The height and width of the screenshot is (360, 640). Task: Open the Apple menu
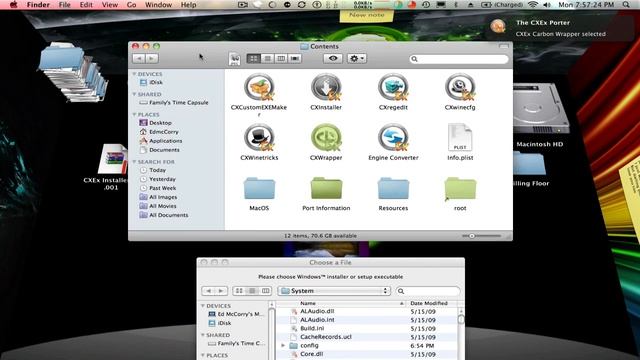(13, 5)
